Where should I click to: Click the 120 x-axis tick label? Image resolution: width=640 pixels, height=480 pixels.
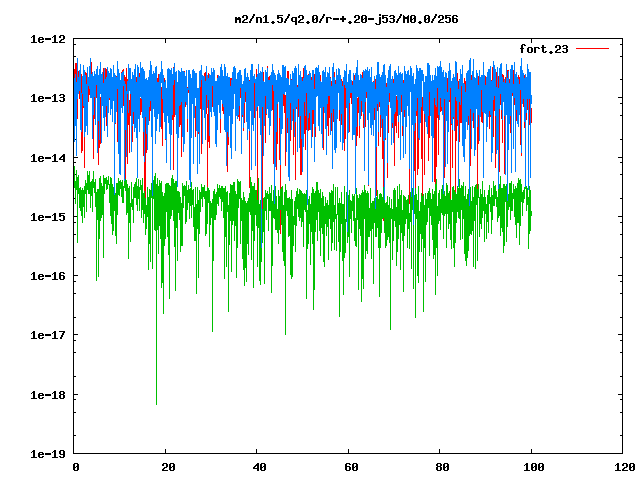(625, 467)
